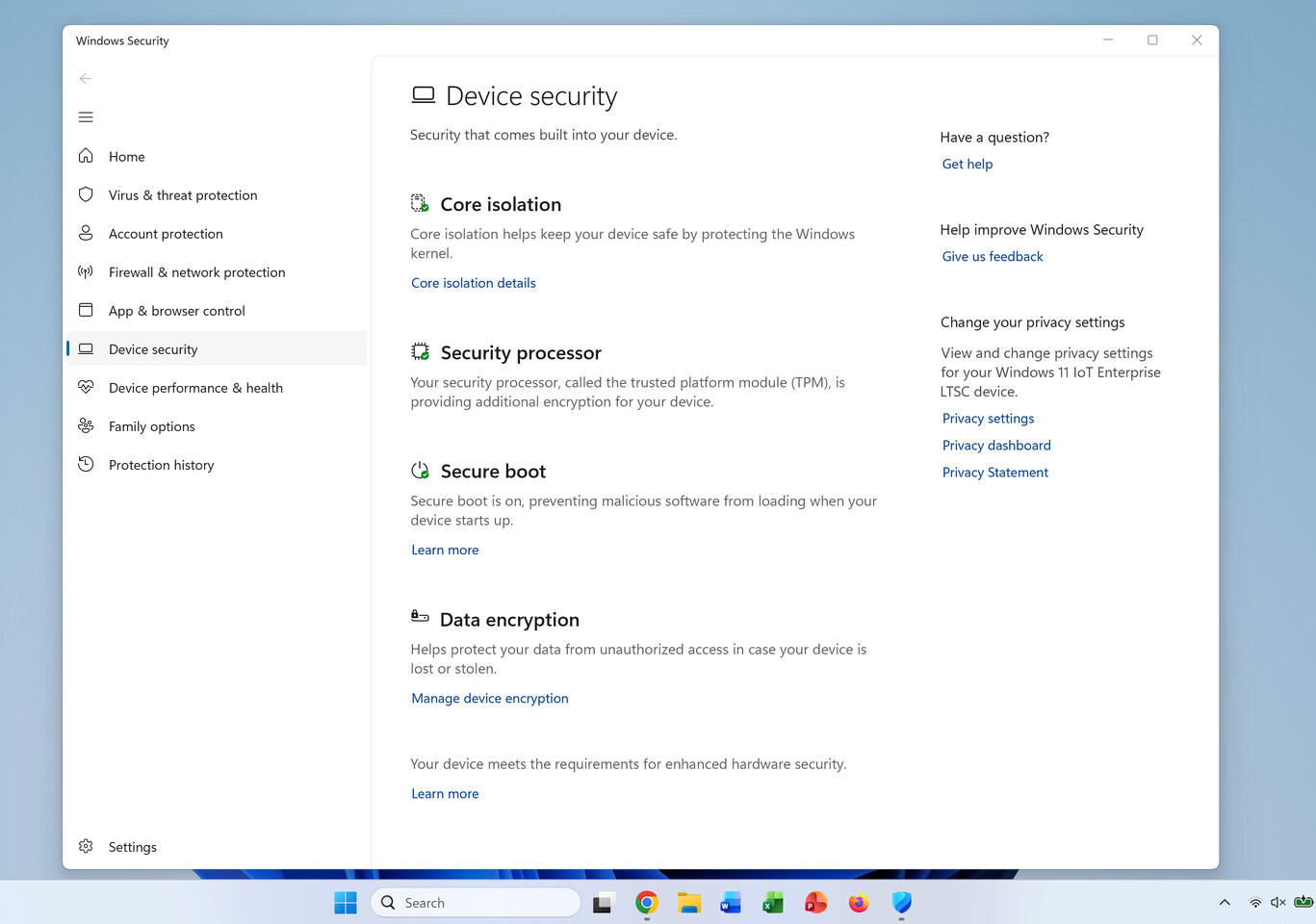Open Windows Security from the taskbar
Viewport: 1316px width, 924px height.
coord(901,903)
